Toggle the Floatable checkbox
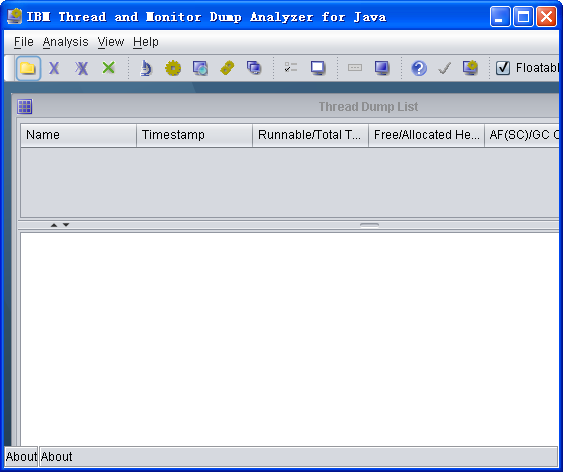This screenshot has height=472, width=563. coord(503,68)
